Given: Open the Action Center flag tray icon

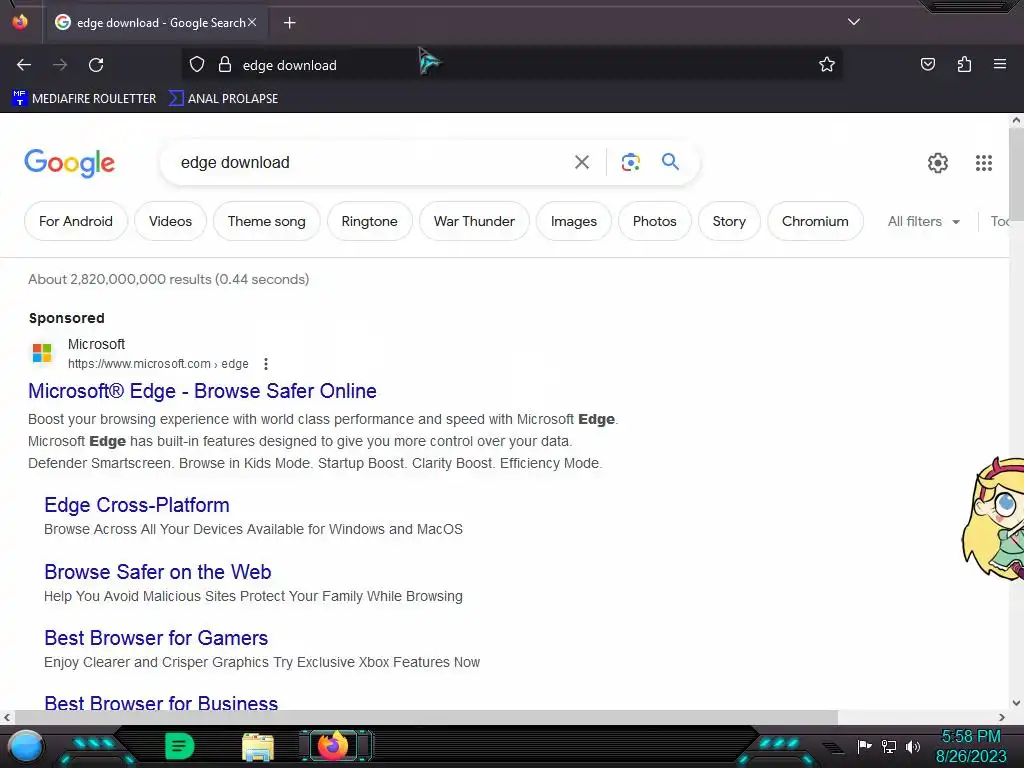Looking at the screenshot, I should pyautogui.click(x=865, y=746).
